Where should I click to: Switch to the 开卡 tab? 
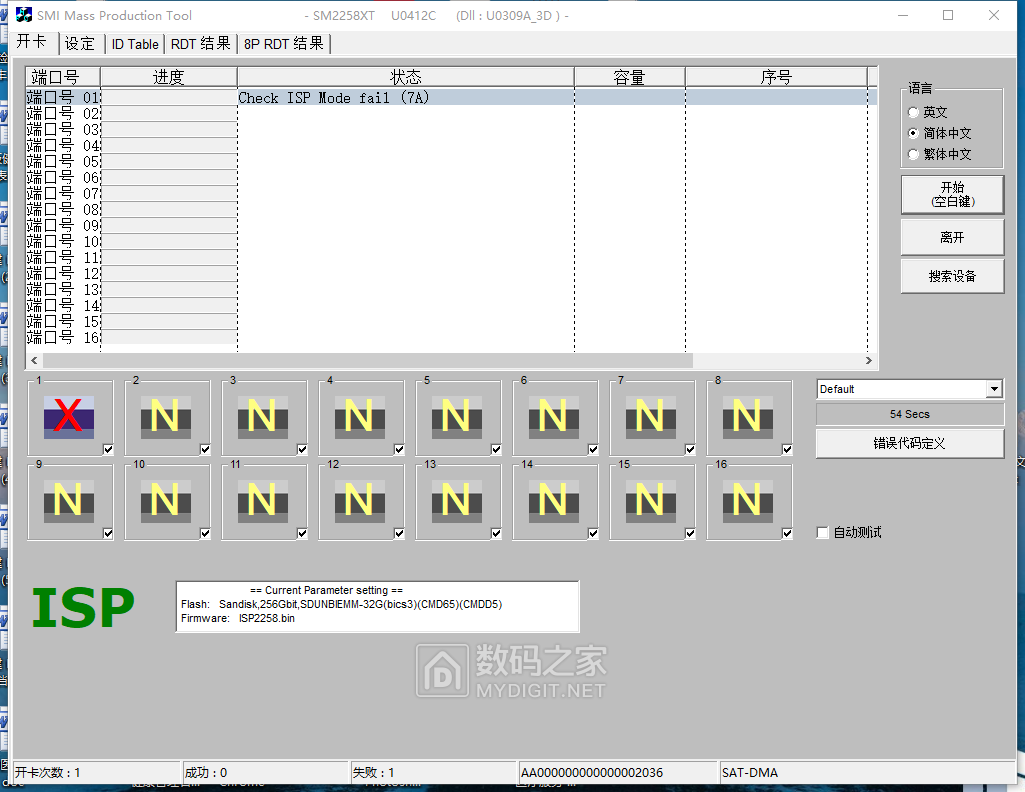(x=33, y=42)
